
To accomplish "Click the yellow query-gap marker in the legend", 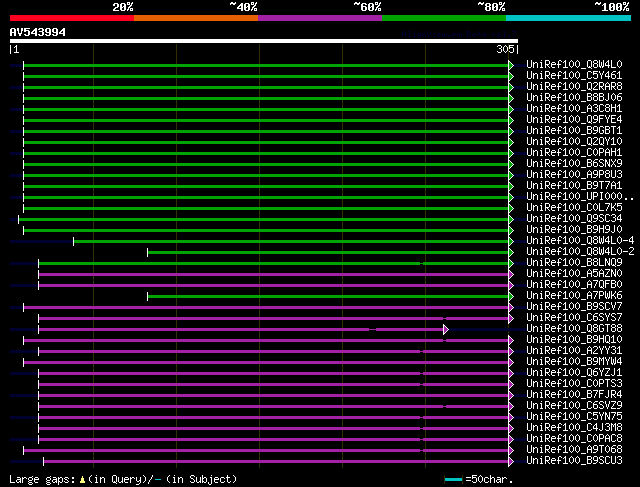I will (82, 480).
